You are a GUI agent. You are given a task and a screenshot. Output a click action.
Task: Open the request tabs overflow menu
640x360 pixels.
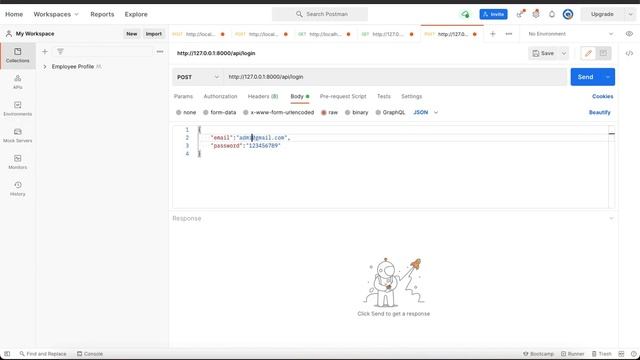[509, 34]
